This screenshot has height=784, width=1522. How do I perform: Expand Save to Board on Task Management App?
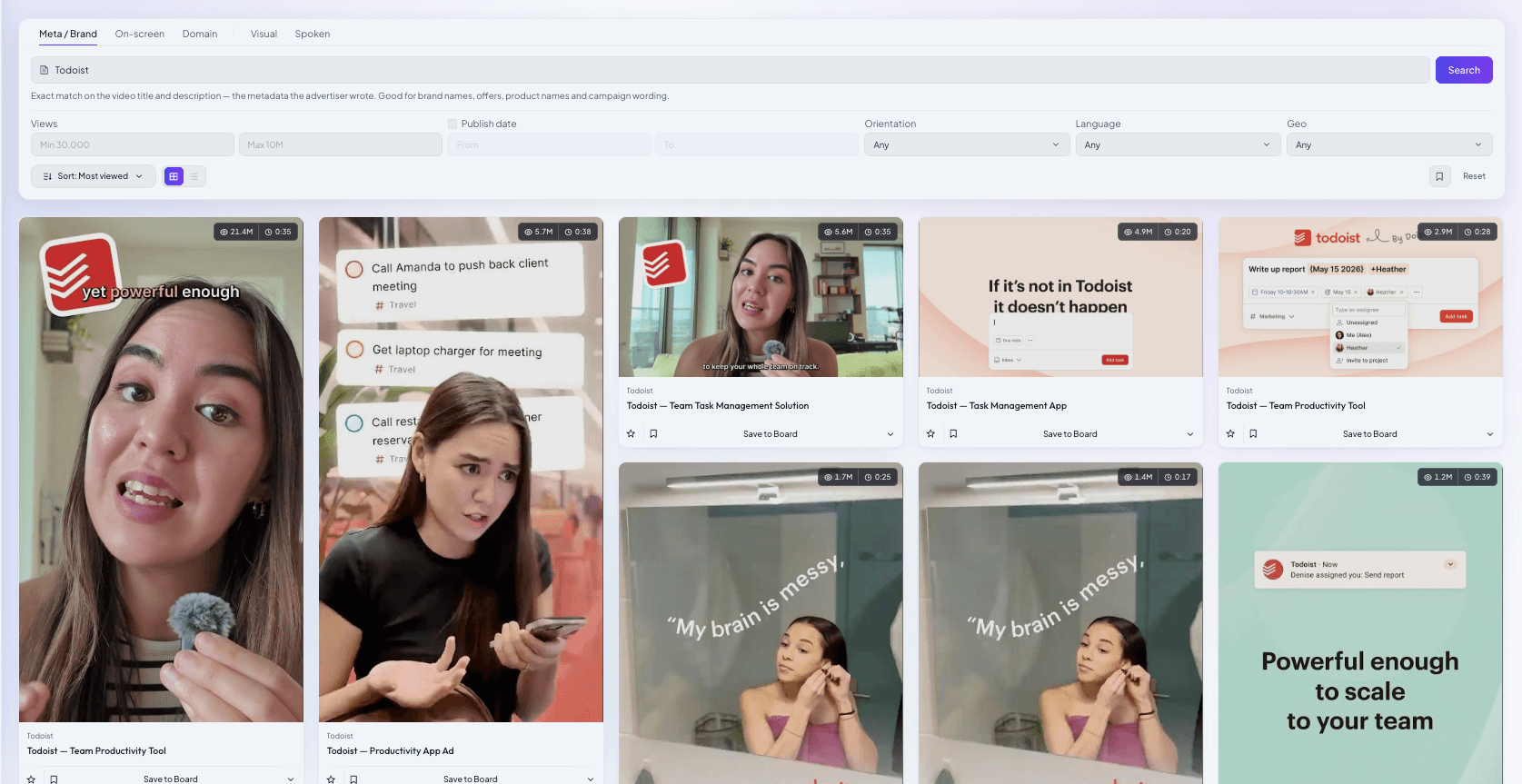(x=1190, y=434)
